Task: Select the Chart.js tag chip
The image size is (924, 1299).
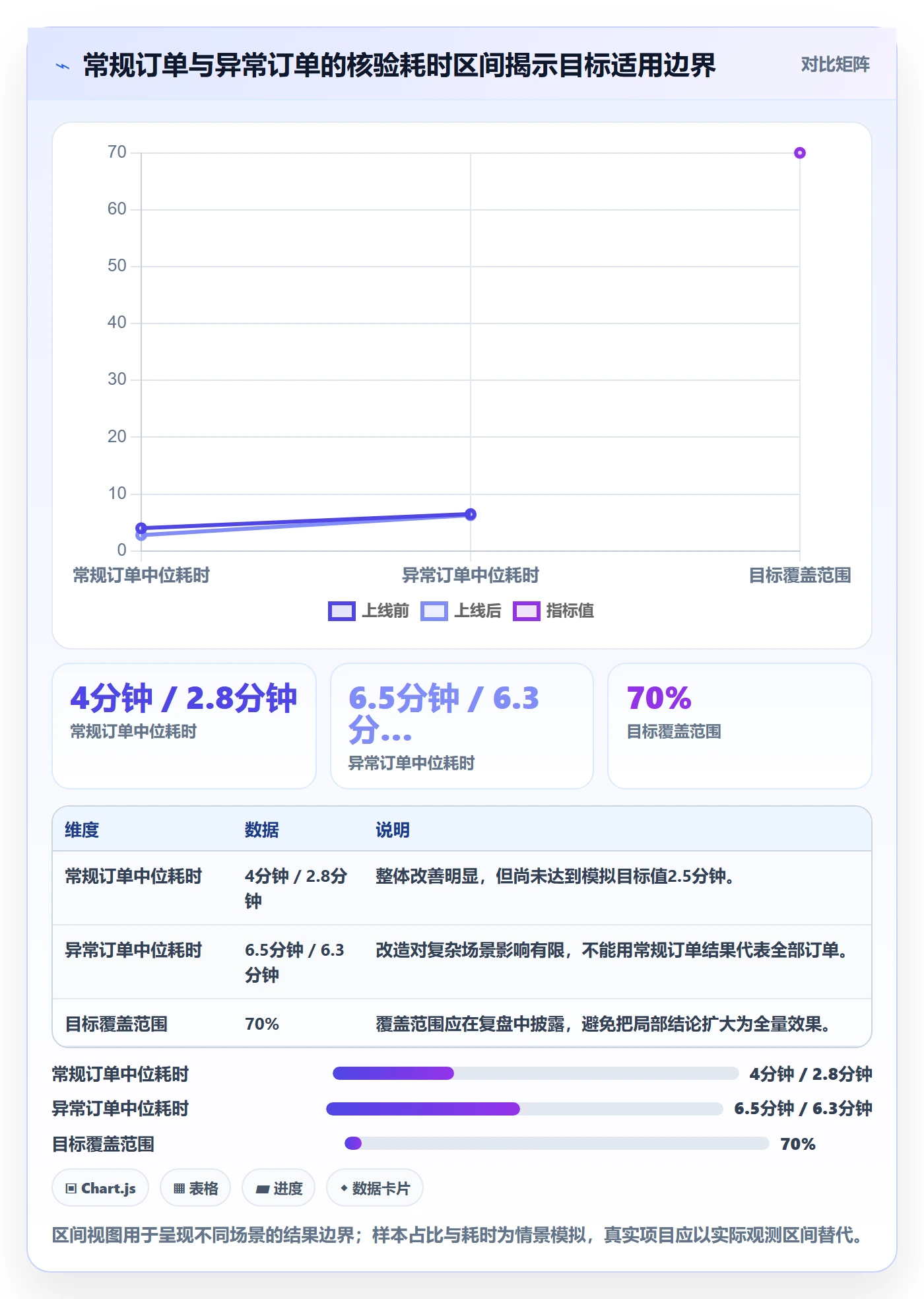Action: coord(100,1187)
